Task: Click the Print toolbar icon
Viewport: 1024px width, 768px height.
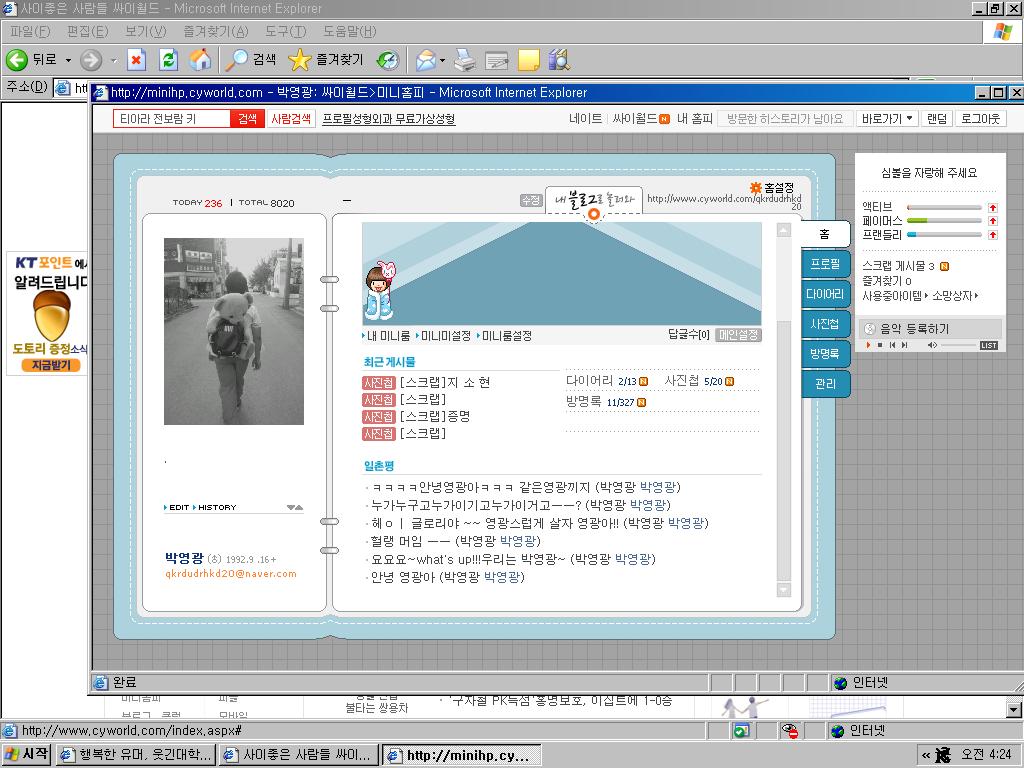Action: click(465, 60)
